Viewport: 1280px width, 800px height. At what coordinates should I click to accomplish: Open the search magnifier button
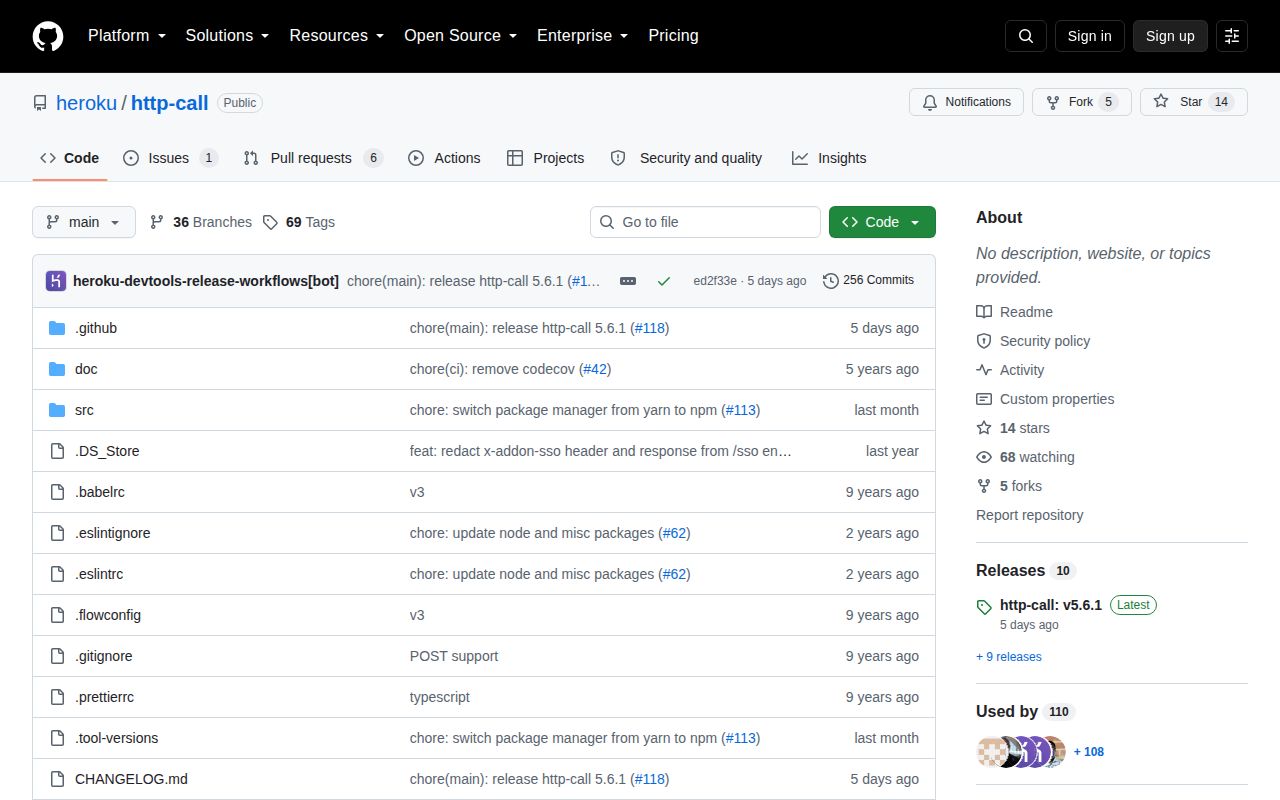click(1026, 36)
